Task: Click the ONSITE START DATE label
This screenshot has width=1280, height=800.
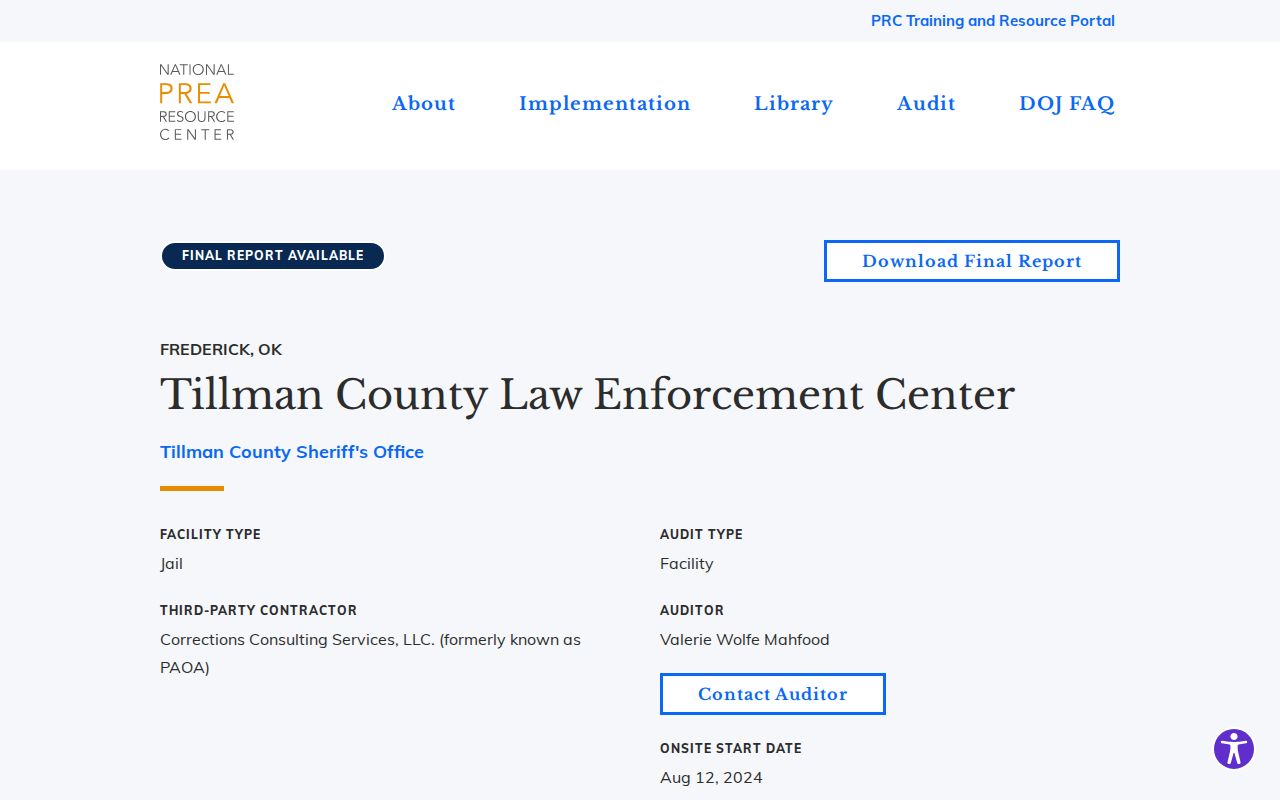Action: [731, 748]
